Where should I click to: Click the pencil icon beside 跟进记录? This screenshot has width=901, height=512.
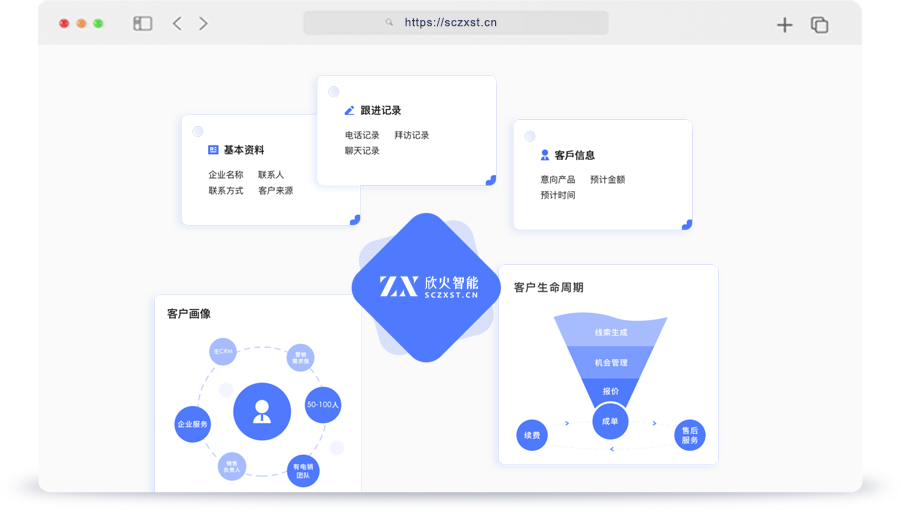[349, 110]
